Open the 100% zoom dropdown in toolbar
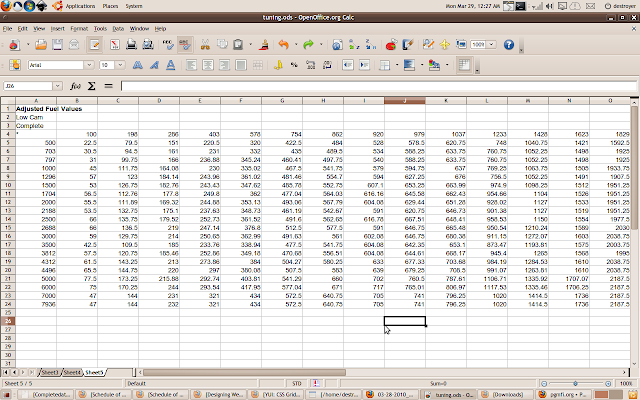The width and height of the screenshot is (640, 400). (x=493, y=45)
